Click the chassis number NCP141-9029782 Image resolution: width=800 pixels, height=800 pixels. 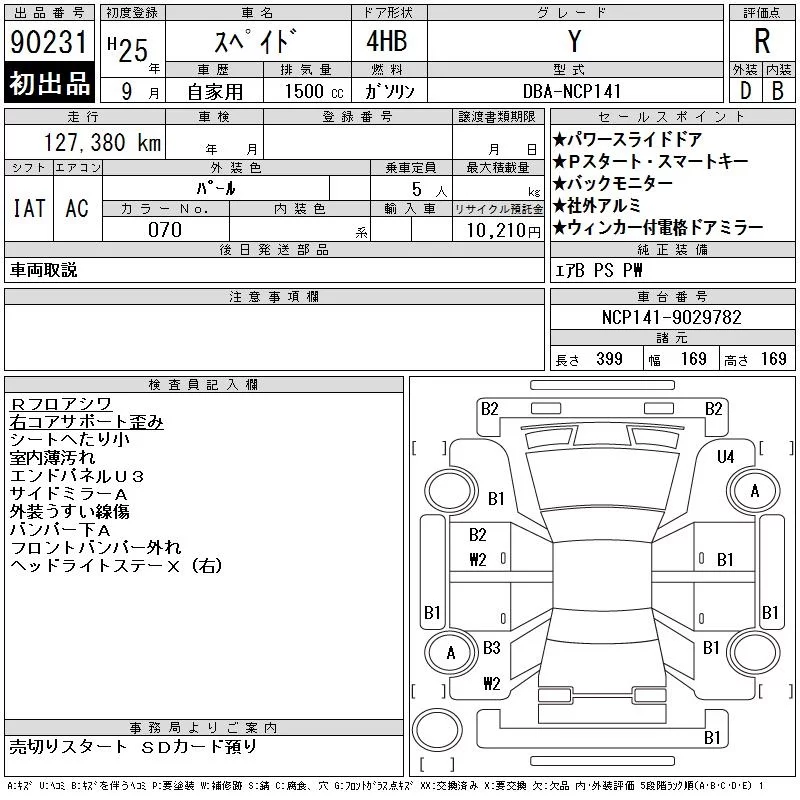[x=671, y=317]
